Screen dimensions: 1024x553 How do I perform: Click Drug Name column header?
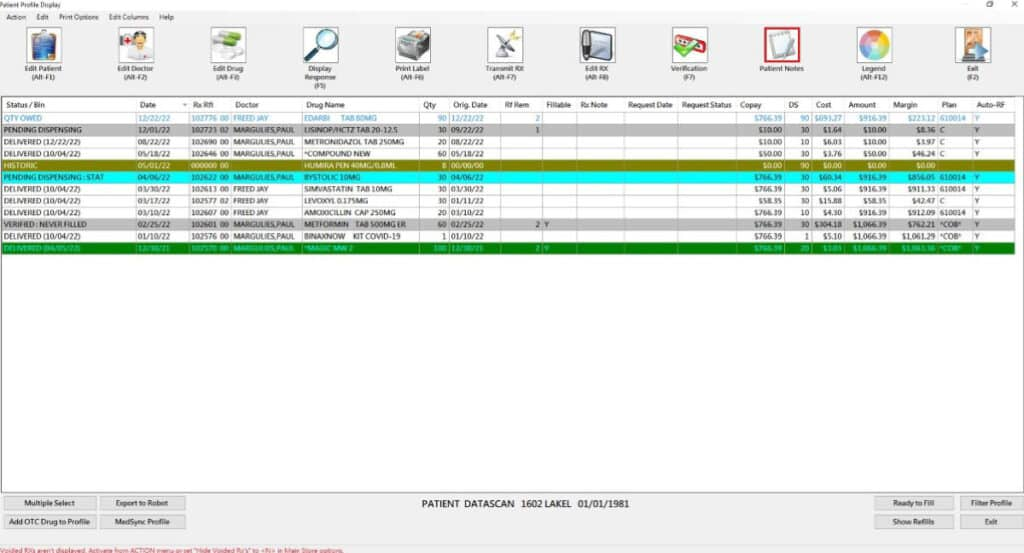tap(325, 105)
